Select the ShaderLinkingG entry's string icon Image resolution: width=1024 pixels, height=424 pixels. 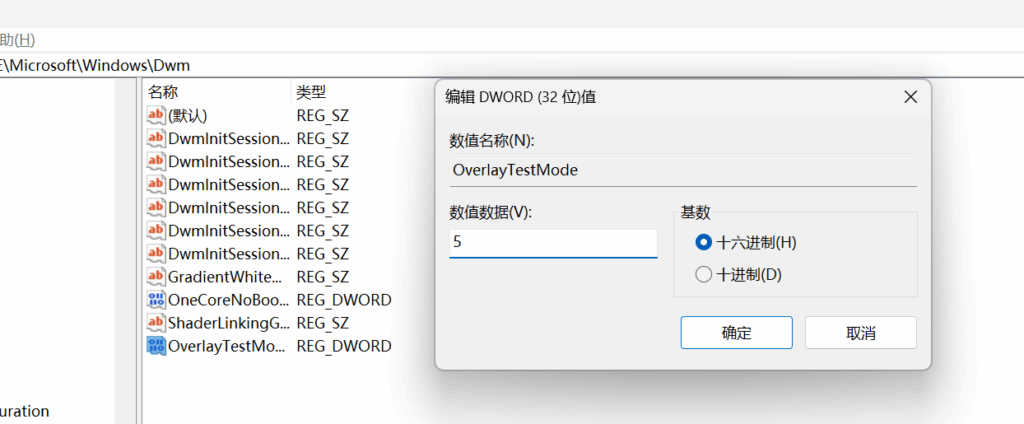[156, 323]
